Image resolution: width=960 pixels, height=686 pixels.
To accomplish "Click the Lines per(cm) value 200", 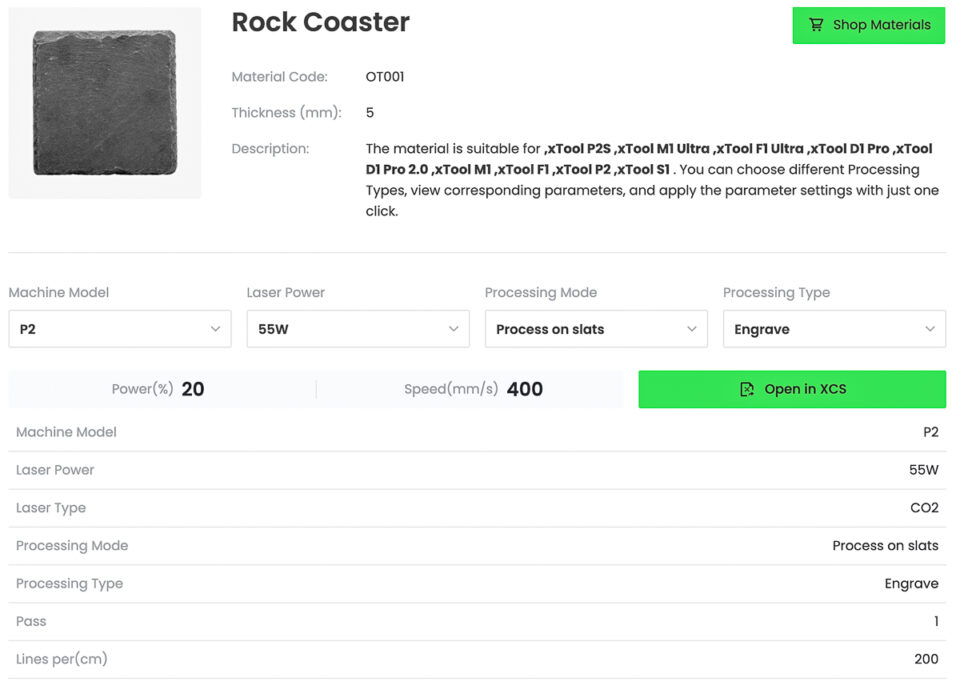I will (926, 659).
